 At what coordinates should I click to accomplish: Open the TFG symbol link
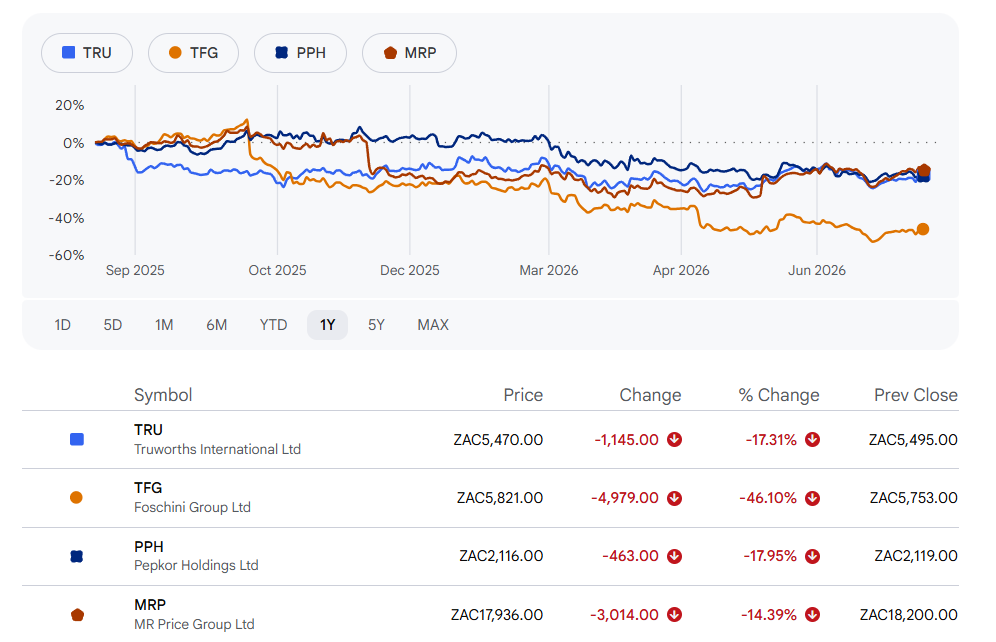click(148, 488)
